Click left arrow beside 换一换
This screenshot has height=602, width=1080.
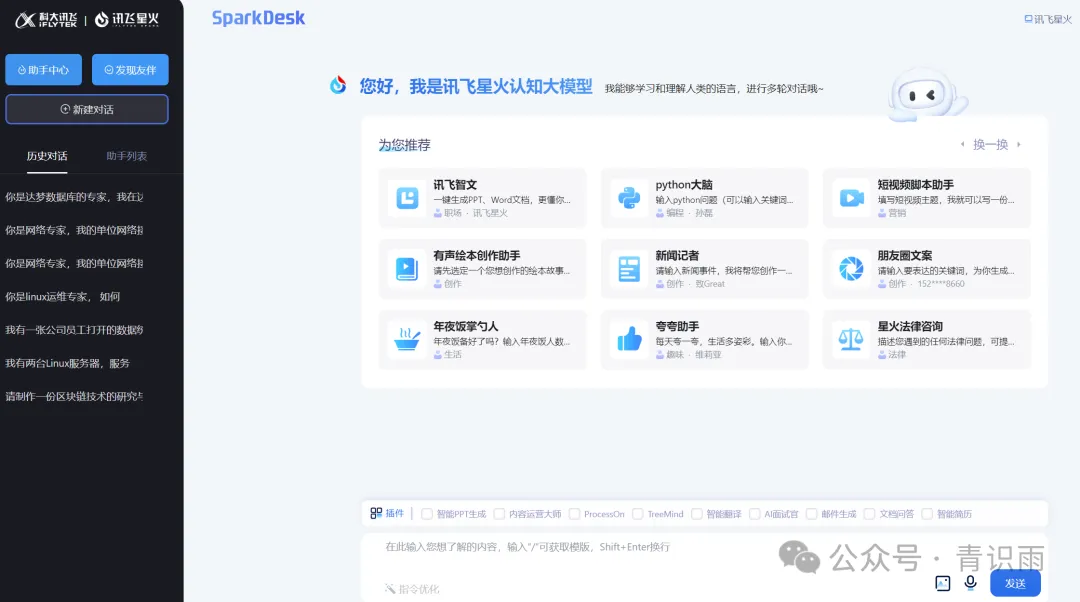(x=963, y=144)
